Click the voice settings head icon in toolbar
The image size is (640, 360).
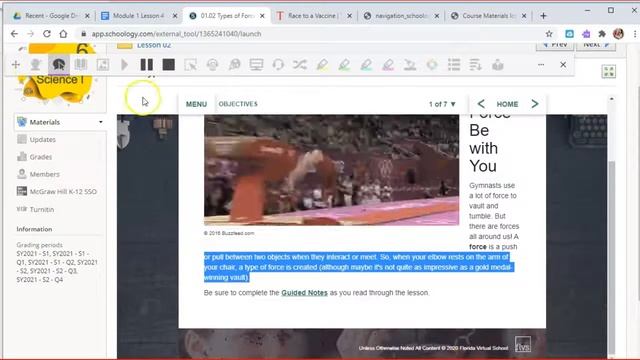(36, 64)
